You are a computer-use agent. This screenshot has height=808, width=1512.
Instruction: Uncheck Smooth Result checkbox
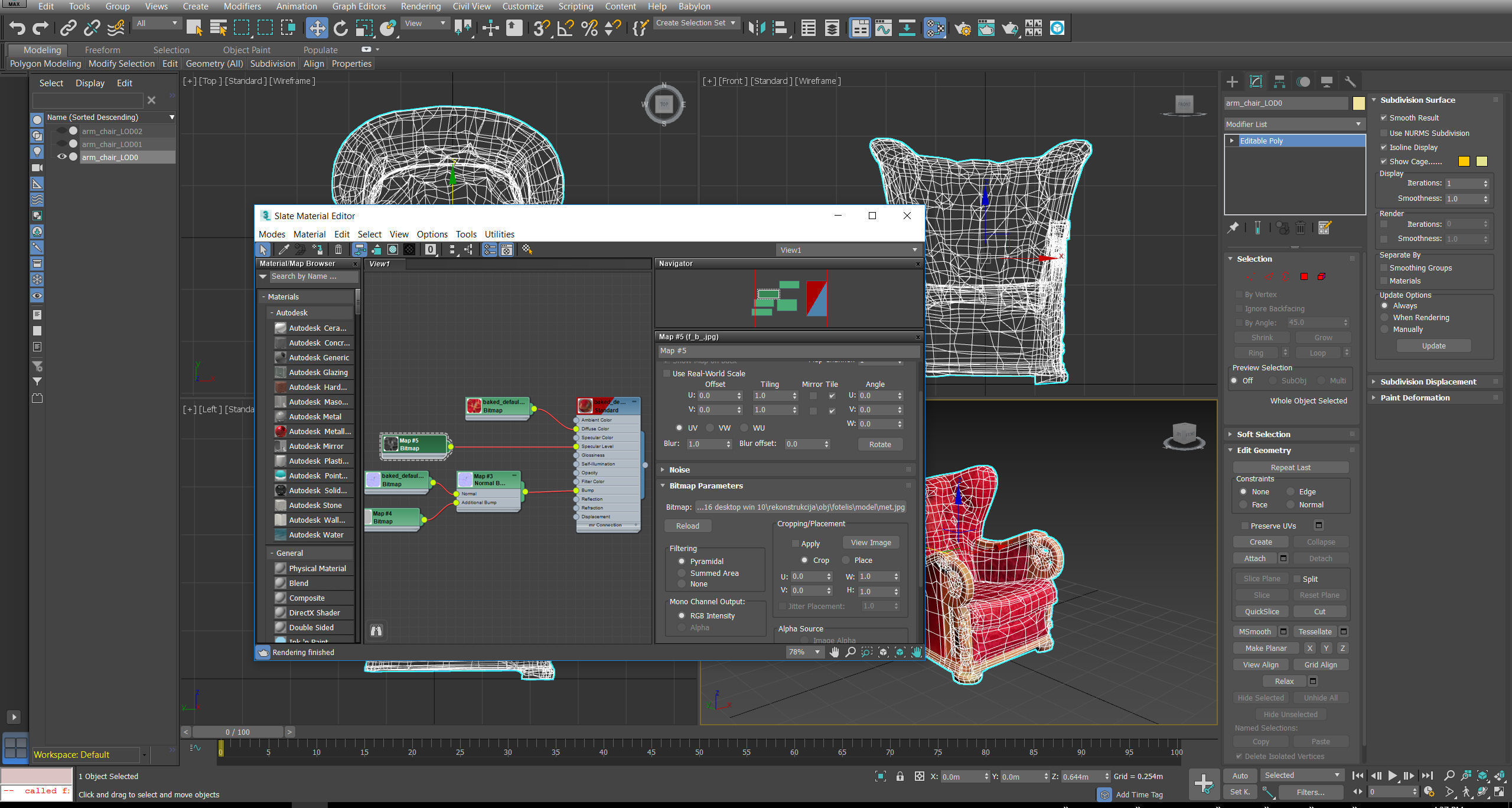1383,118
